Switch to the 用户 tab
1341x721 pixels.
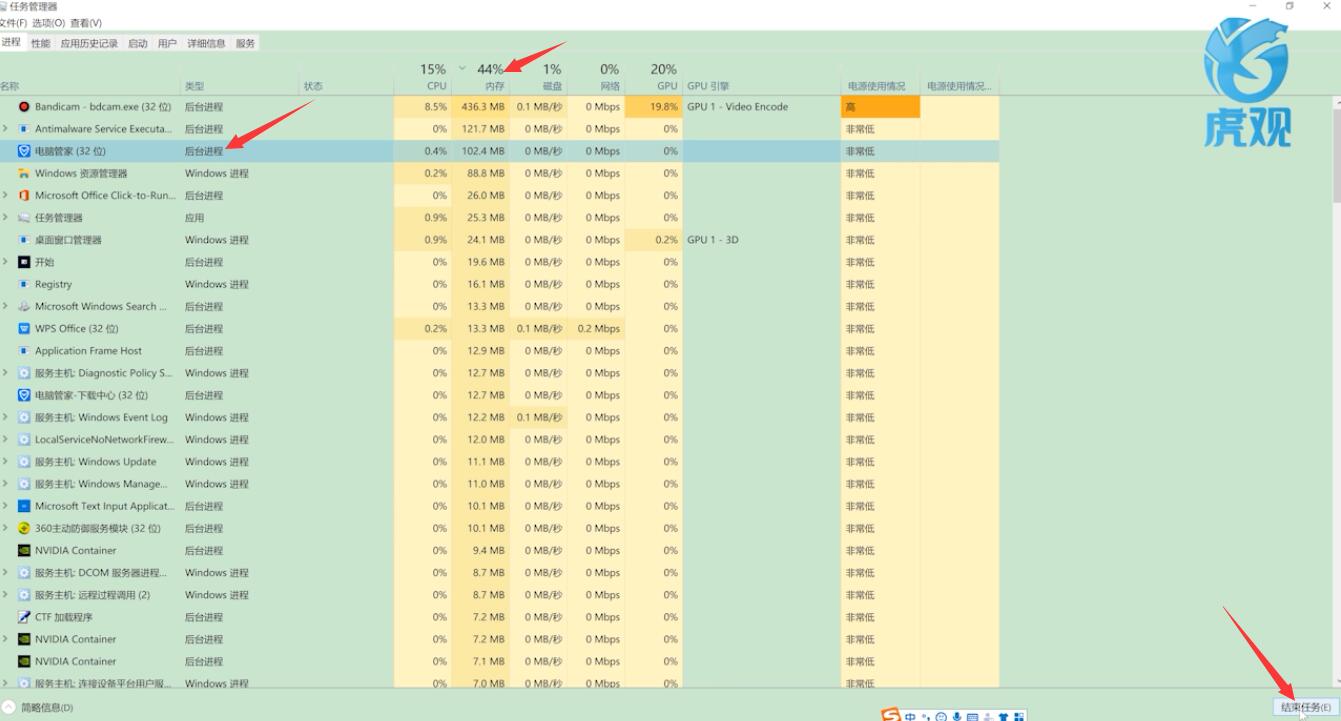click(167, 43)
